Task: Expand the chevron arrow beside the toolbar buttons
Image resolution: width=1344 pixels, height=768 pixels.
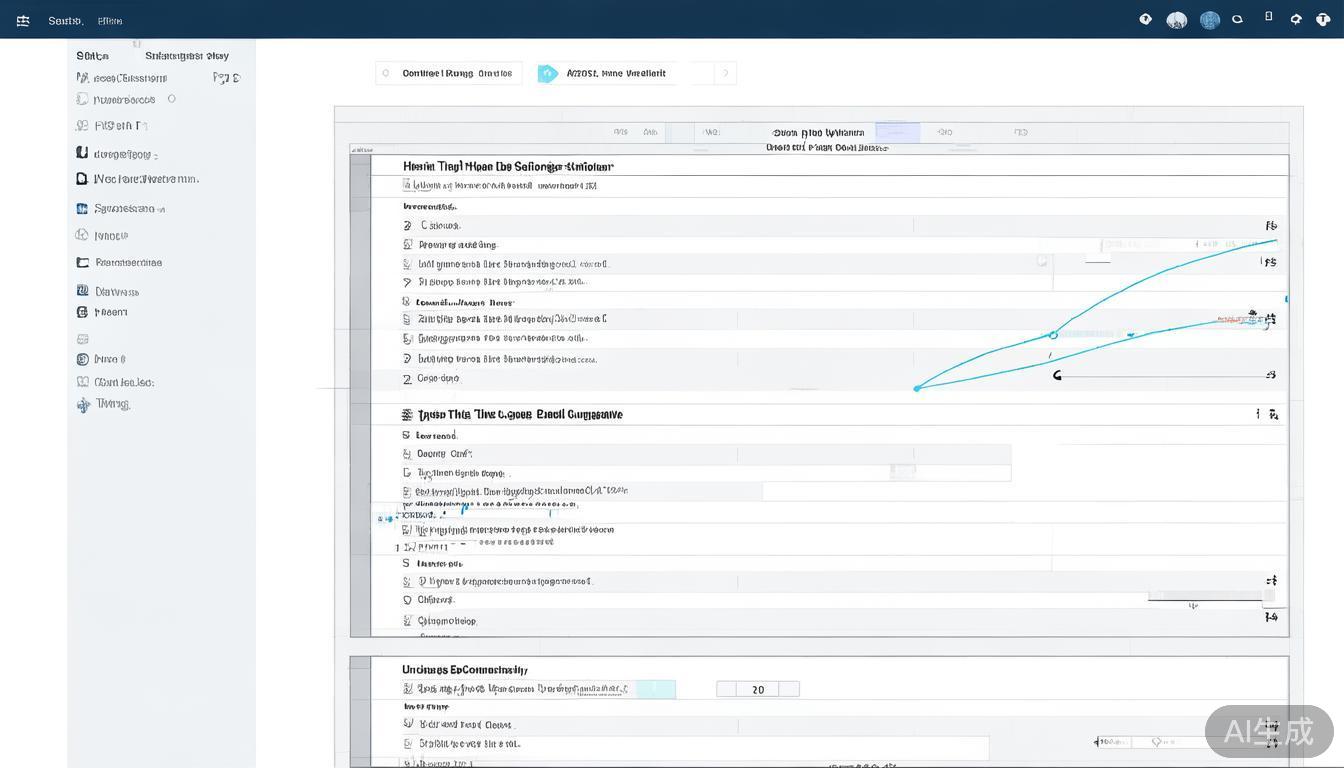Action: coord(726,73)
